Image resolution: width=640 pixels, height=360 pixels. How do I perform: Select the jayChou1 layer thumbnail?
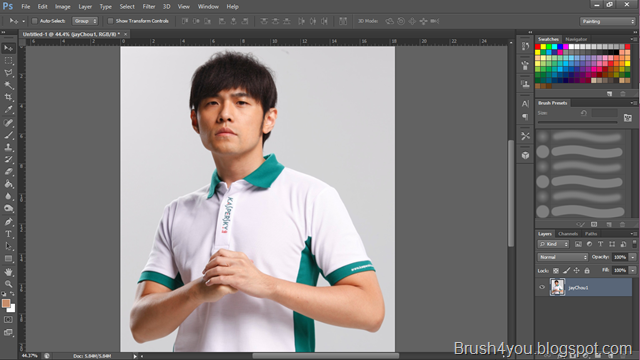coord(557,287)
